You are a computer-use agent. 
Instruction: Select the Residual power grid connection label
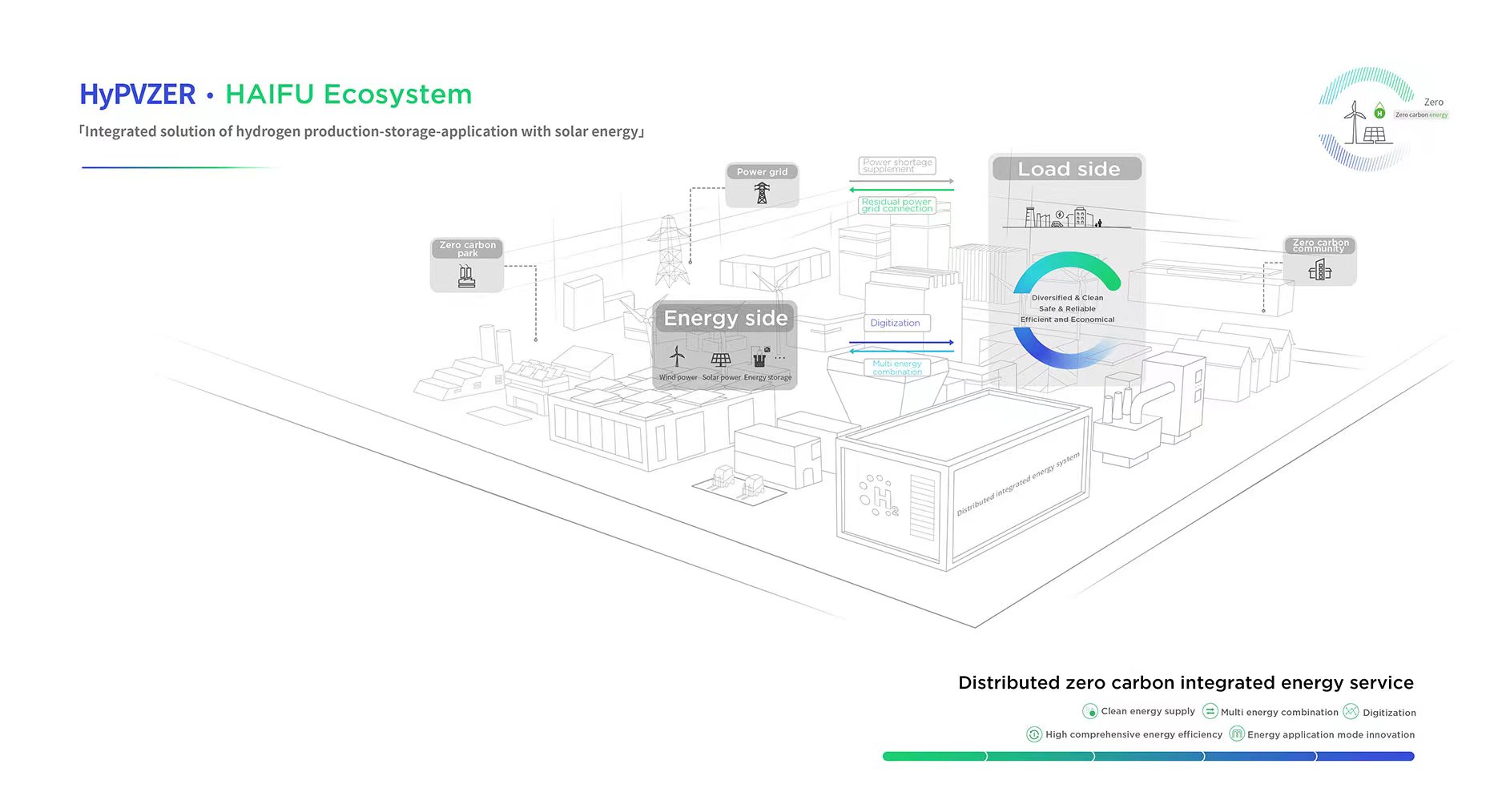tap(896, 205)
